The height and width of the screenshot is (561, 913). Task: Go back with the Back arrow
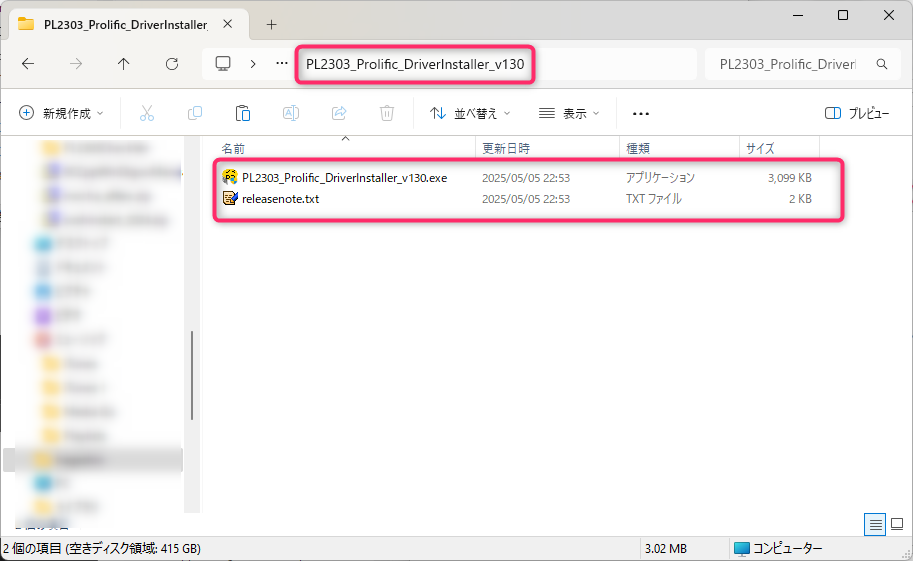(28, 64)
